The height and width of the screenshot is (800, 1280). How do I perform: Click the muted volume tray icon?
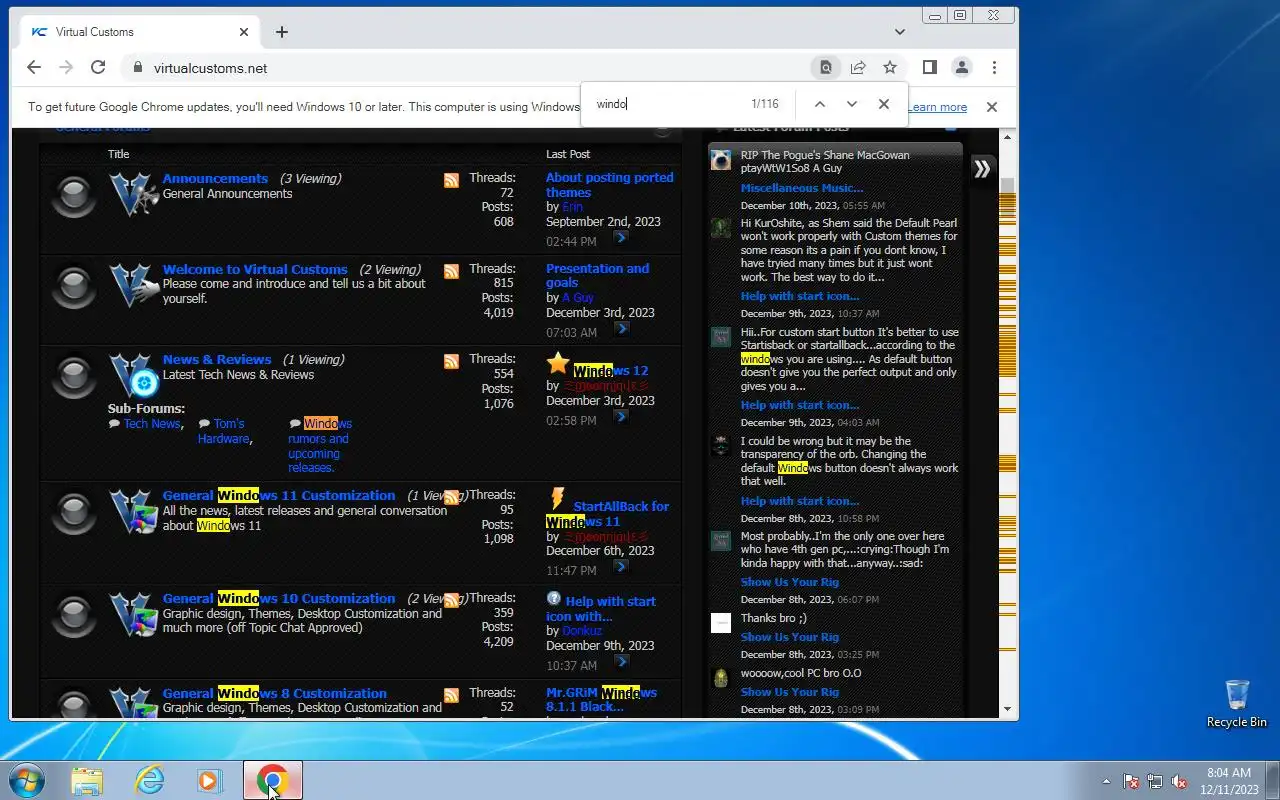[1180, 781]
